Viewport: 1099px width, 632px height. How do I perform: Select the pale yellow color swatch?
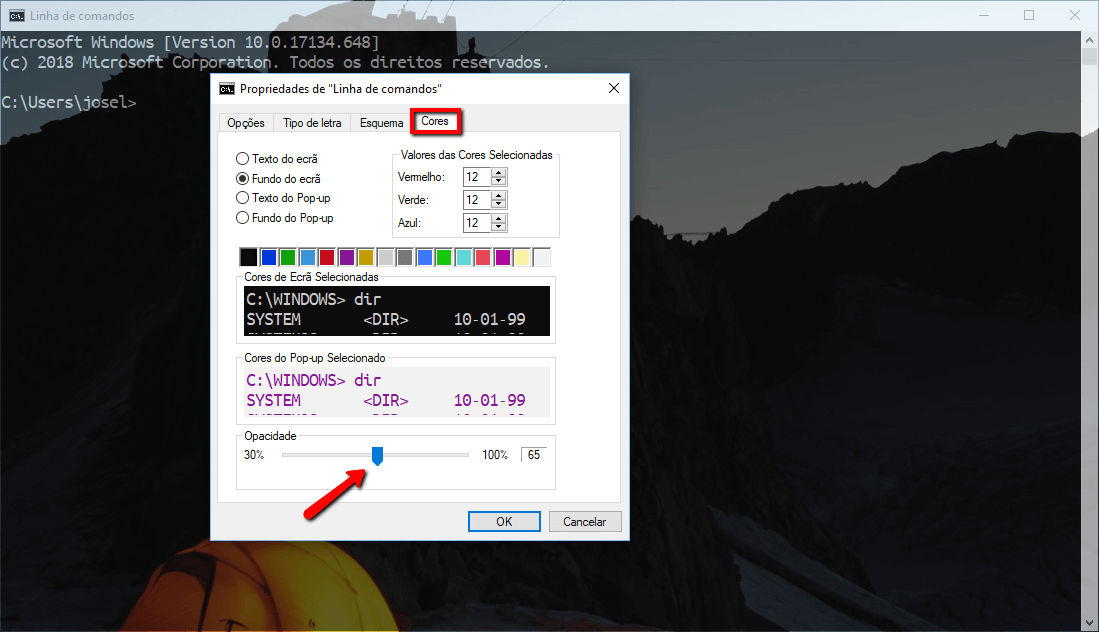coord(522,257)
